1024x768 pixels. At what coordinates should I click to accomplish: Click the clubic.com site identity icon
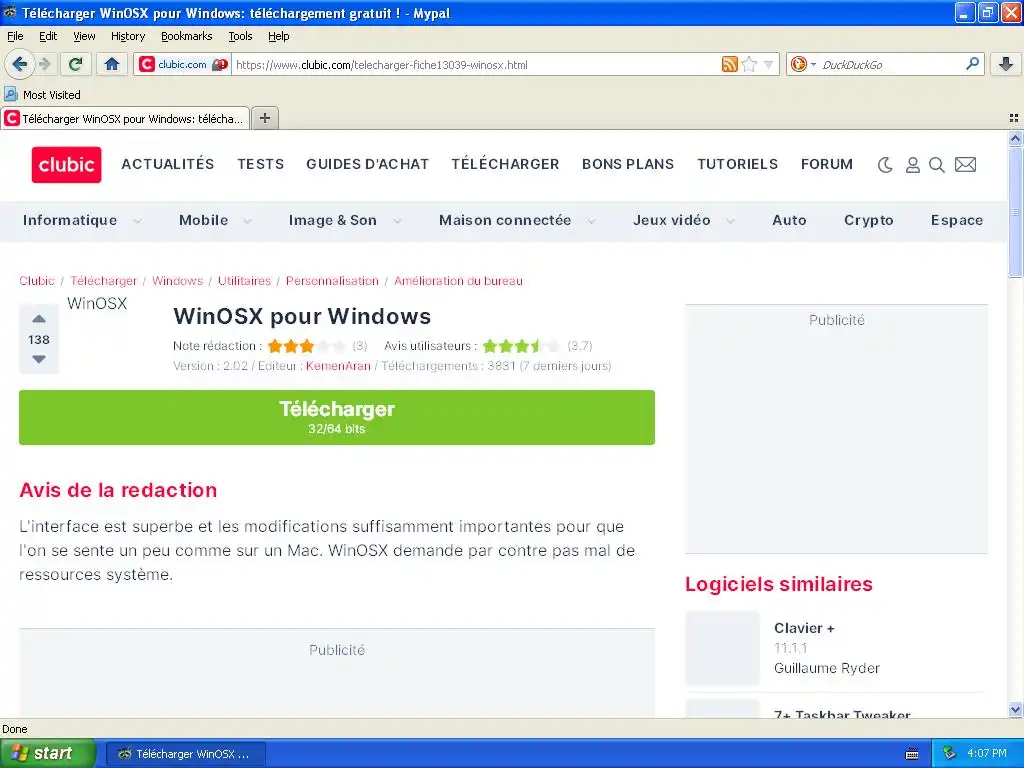183,64
